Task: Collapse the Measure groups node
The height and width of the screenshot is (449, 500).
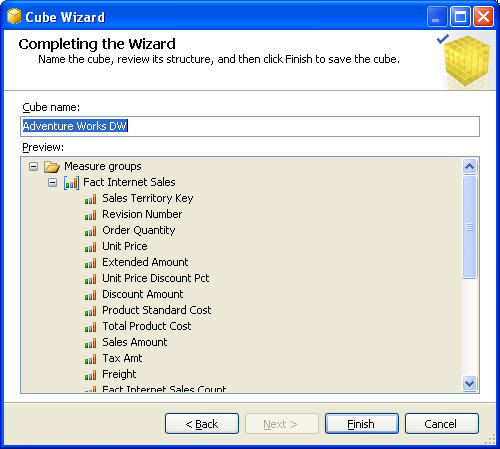Action: (33, 166)
